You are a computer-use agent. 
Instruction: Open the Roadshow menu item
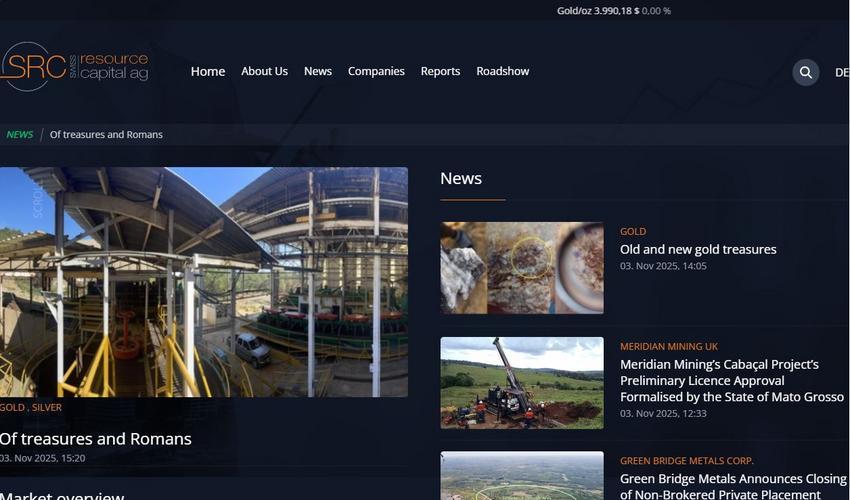(503, 71)
